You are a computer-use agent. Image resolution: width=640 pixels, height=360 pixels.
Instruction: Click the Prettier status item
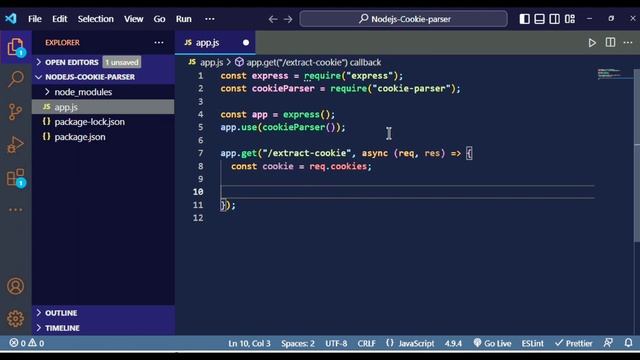tap(573, 343)
